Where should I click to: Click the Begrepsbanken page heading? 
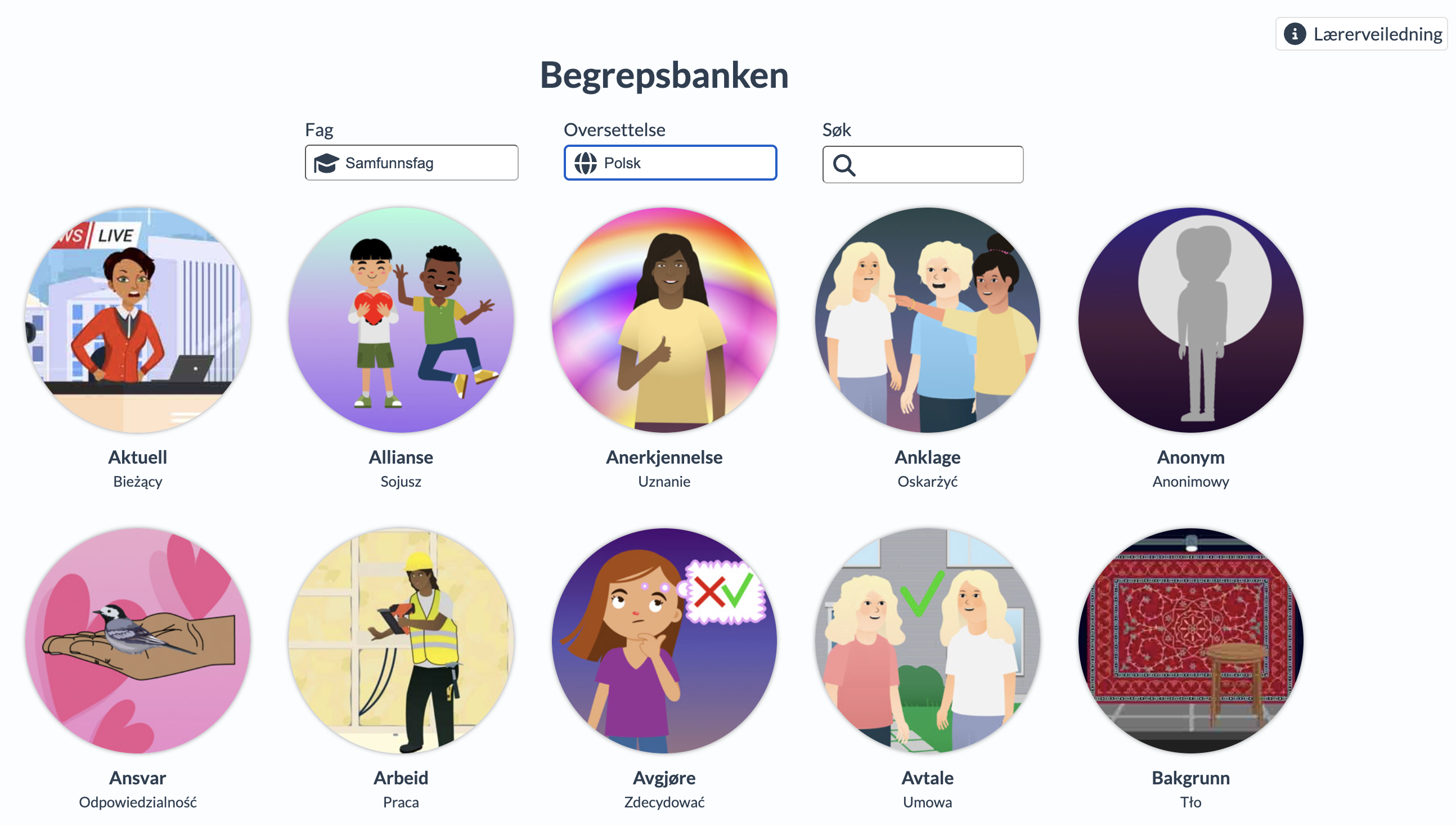[664, 75]
